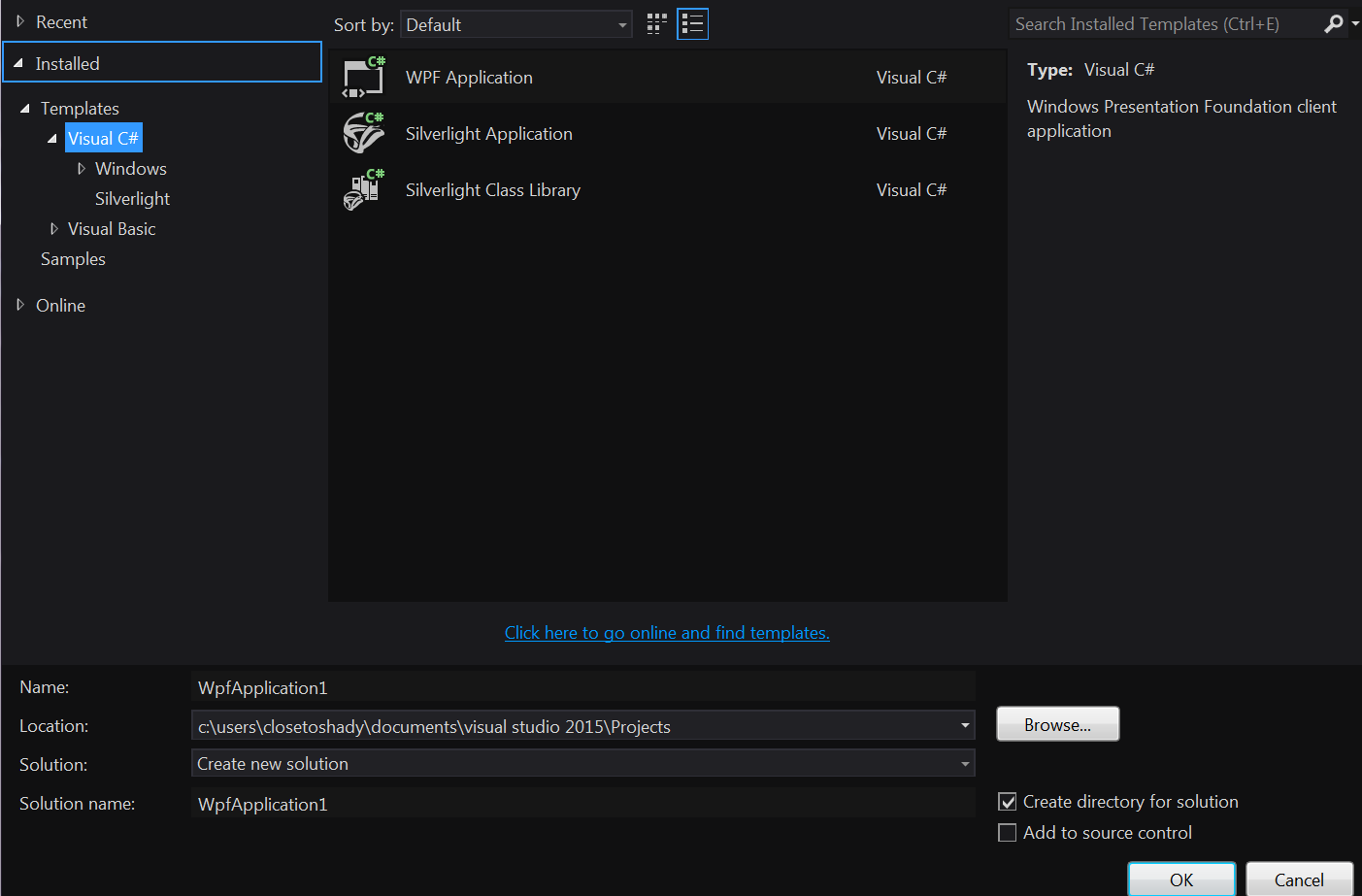Click the Name field WpfApplication1

pyautogui.click(x=582, y=687)
